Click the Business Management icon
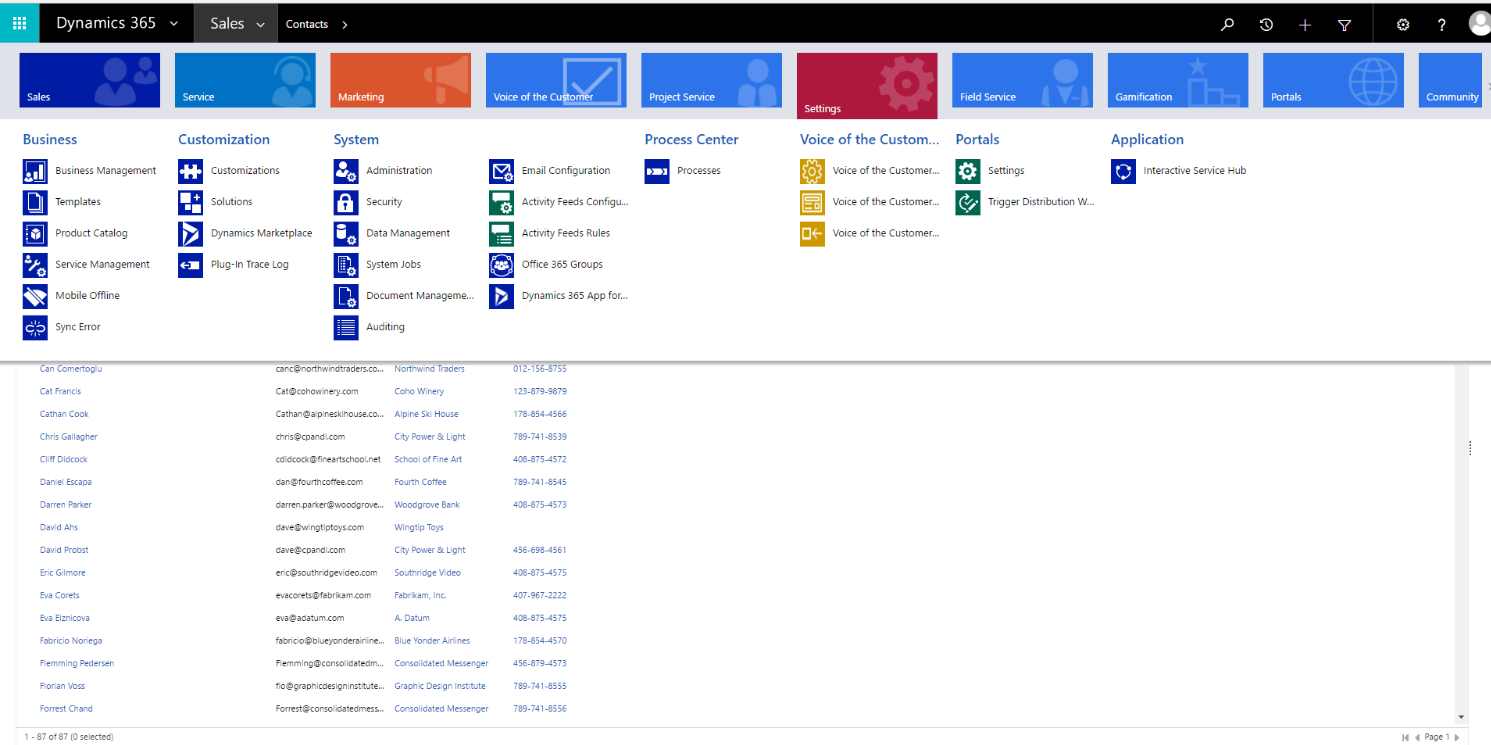Viewport: 1491px width, 745px height. [35, 171]
